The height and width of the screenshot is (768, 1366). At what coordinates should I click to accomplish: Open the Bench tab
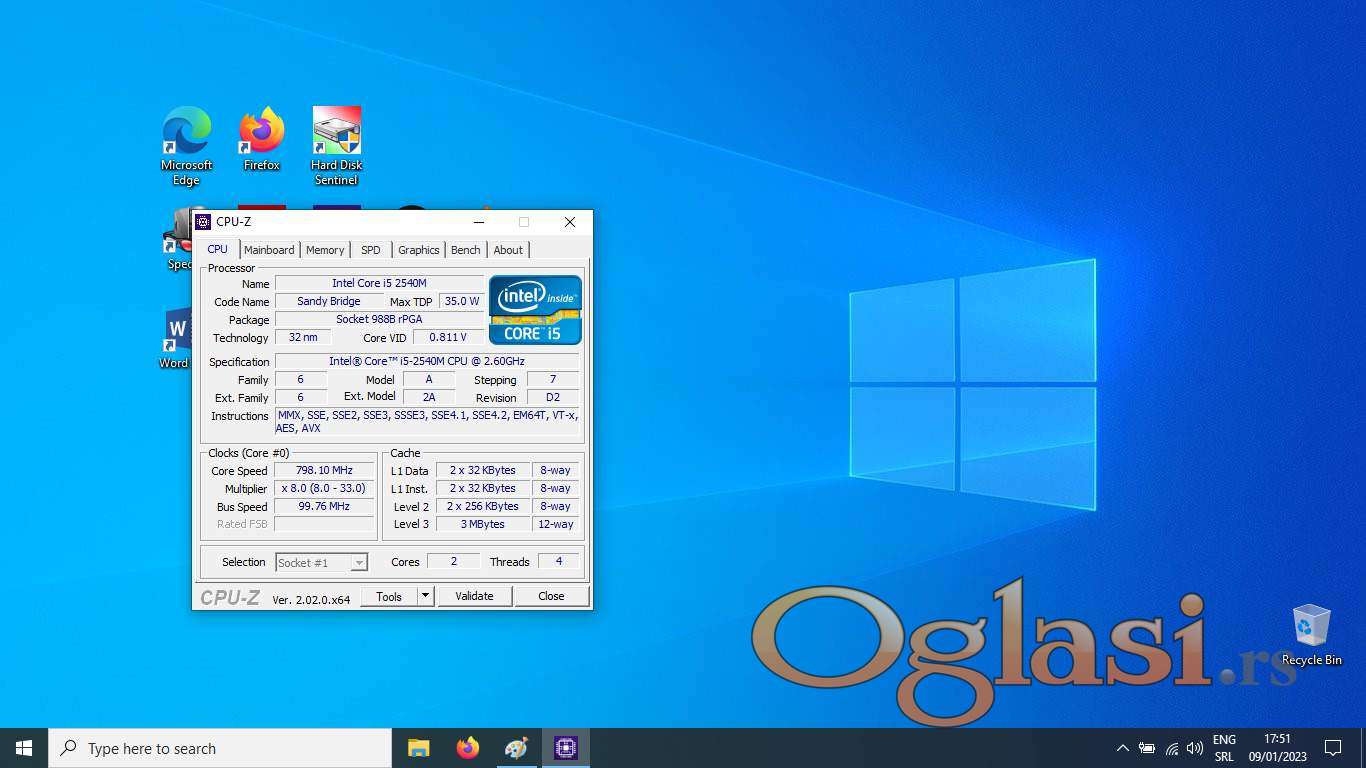465,250
